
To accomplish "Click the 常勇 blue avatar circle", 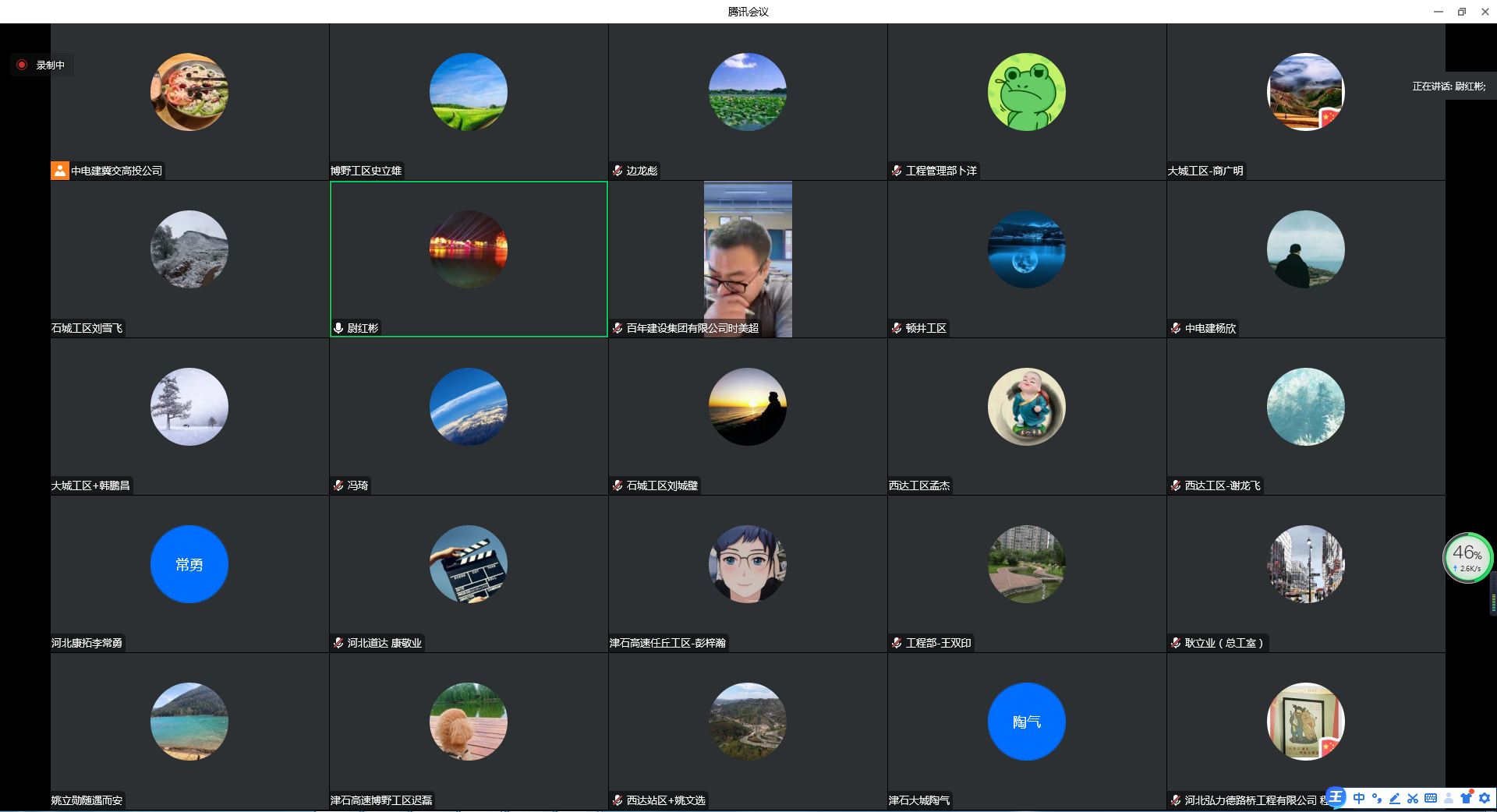I will (x=189, y=564).
